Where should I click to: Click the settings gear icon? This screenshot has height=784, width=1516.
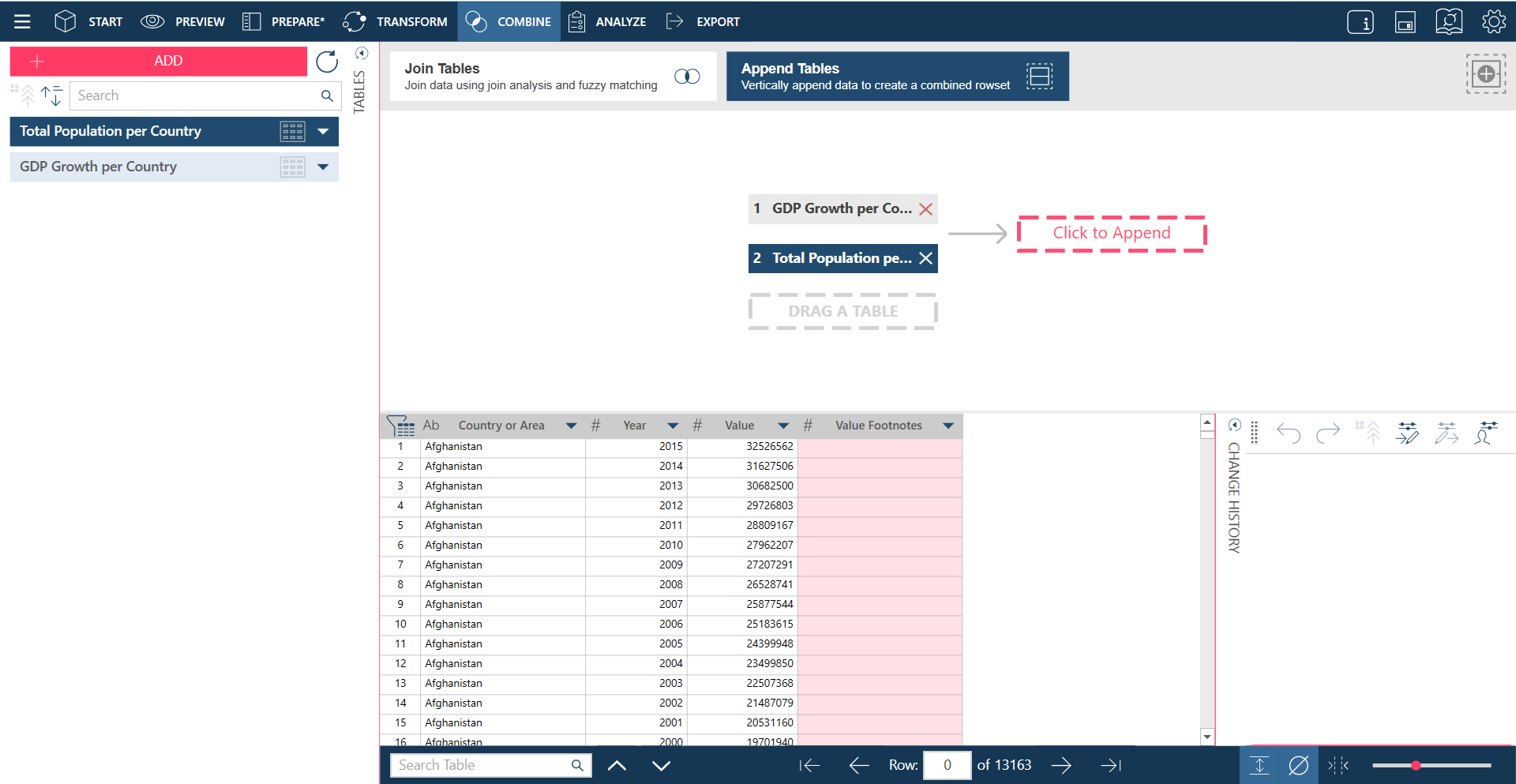[x=1493, y=21]
